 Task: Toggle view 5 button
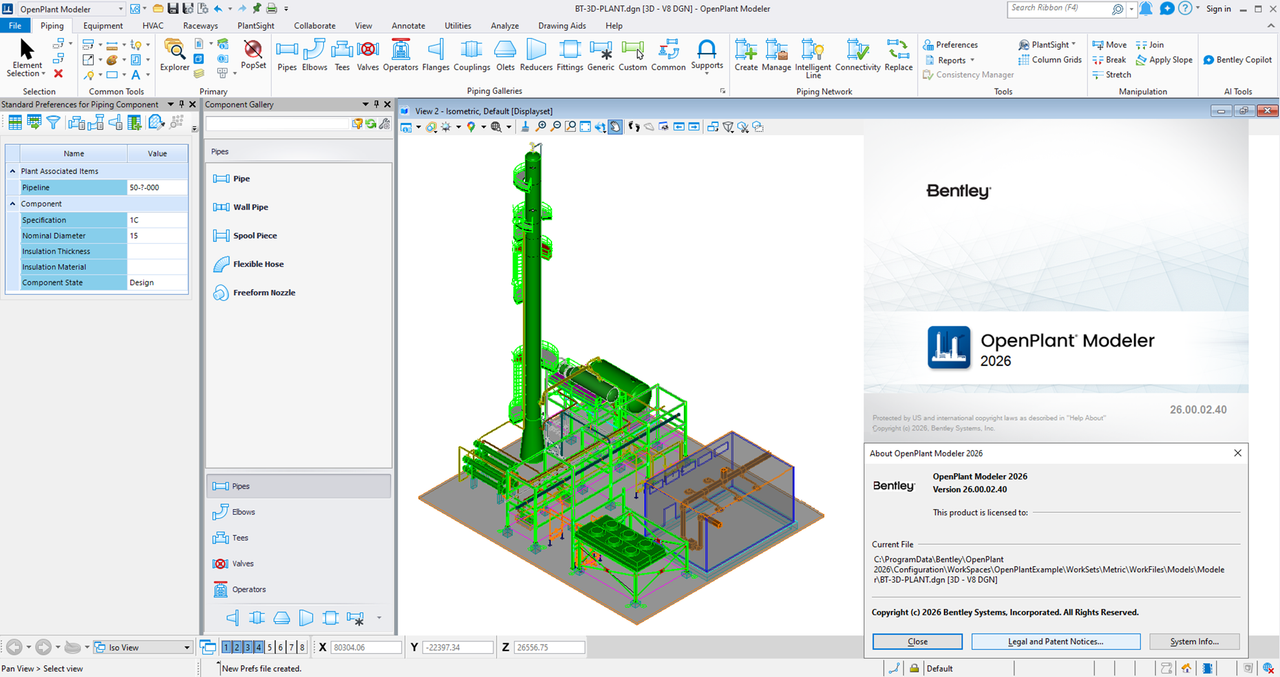(270, 647)
